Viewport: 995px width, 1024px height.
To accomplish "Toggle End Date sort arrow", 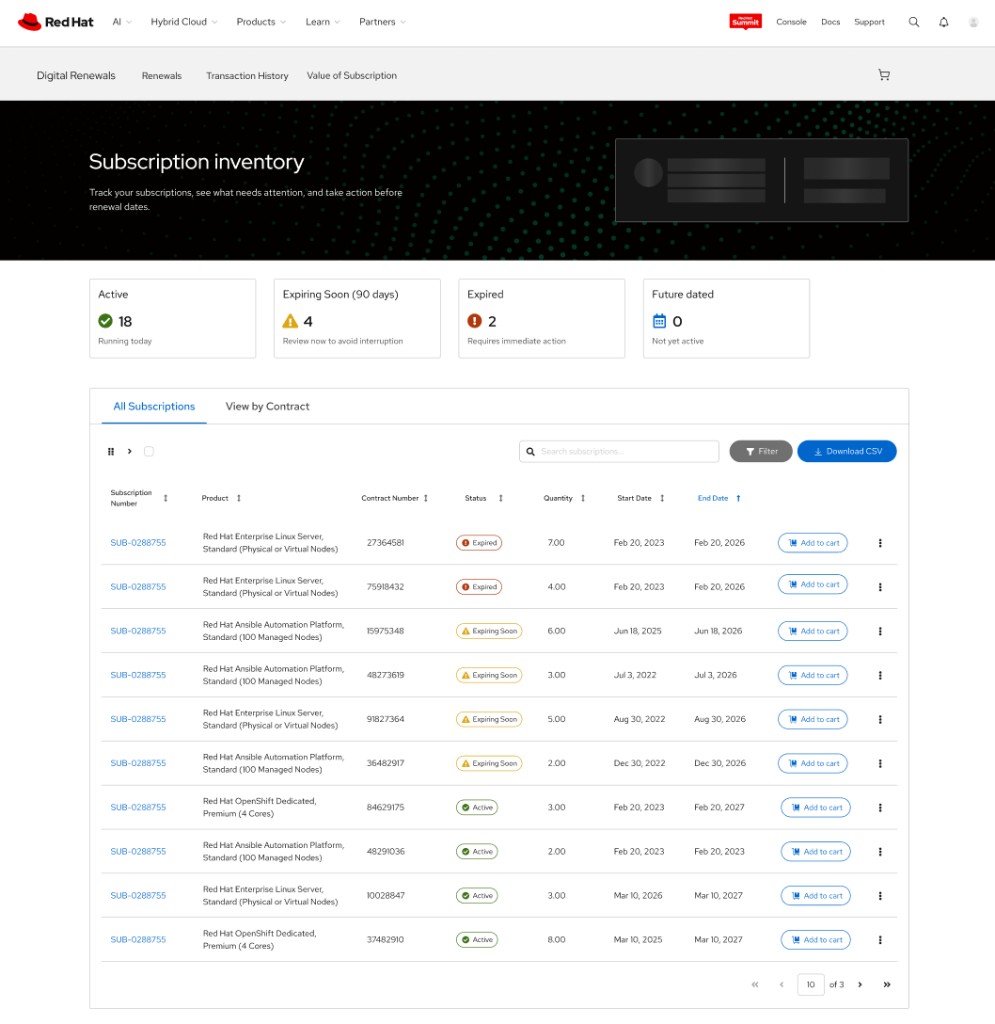I will (x=738, y=498).
